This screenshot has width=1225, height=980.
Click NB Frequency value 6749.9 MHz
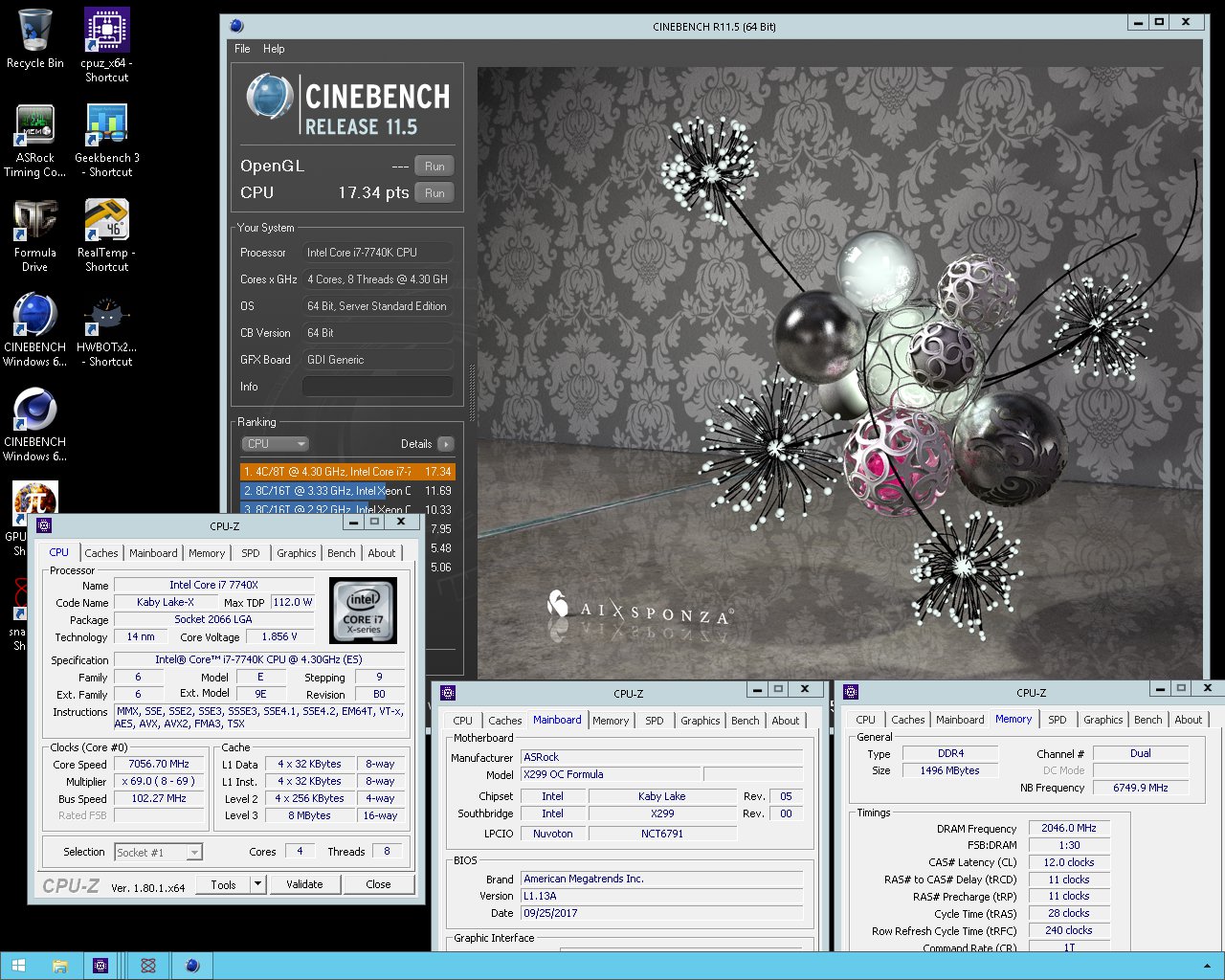coord(1141,788)
